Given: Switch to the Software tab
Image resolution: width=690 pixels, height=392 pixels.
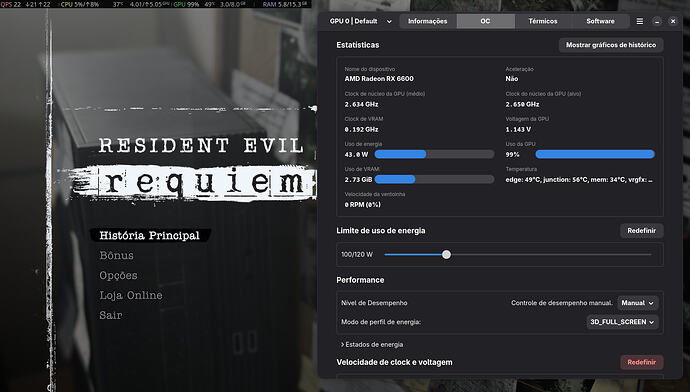Looking at the screenshot, I should (x=600, y=21).
